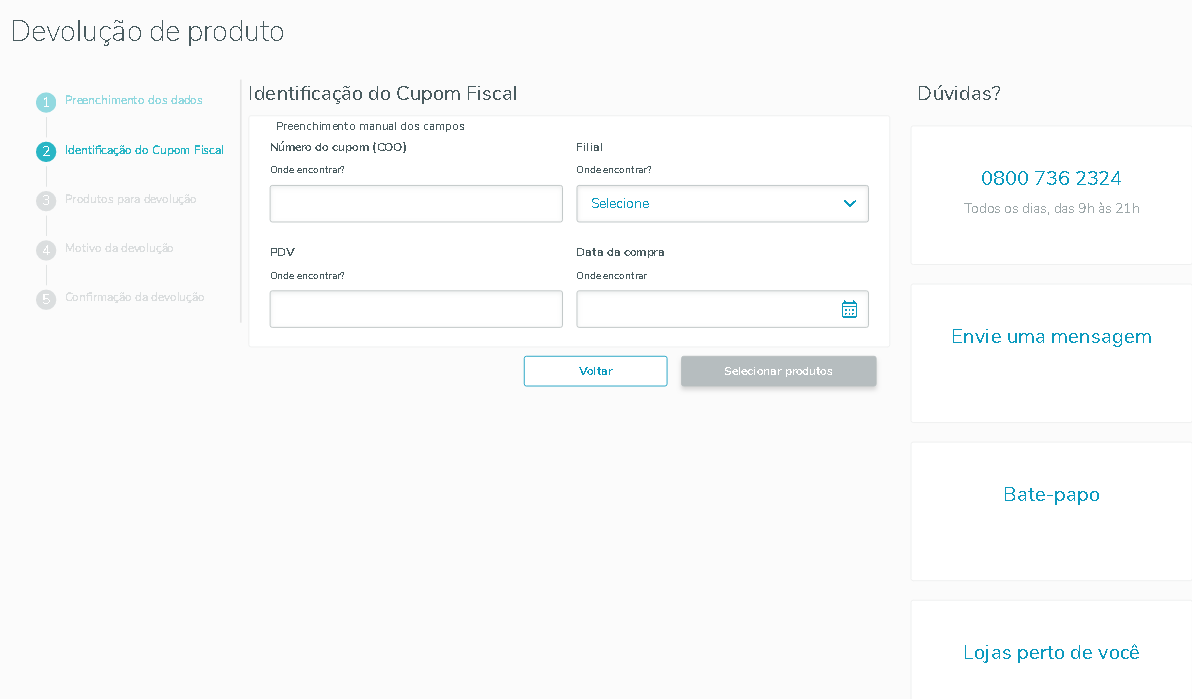Click Onde encontrar under Número do cupom
Image resolution: width=1192 pixels, height=699 pixels.
click(307, 169)
